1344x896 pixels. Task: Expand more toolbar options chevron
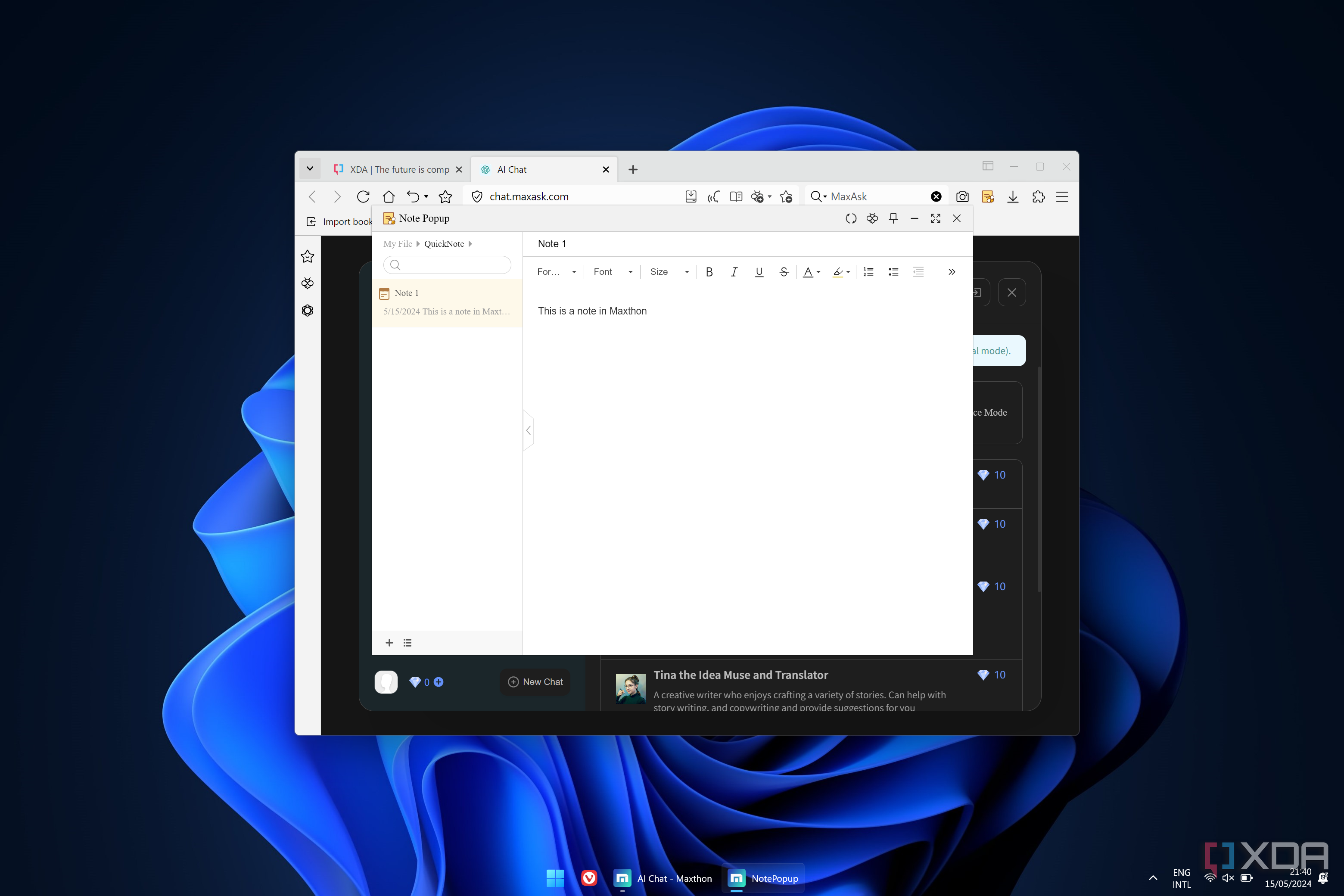tap(952, 272)
